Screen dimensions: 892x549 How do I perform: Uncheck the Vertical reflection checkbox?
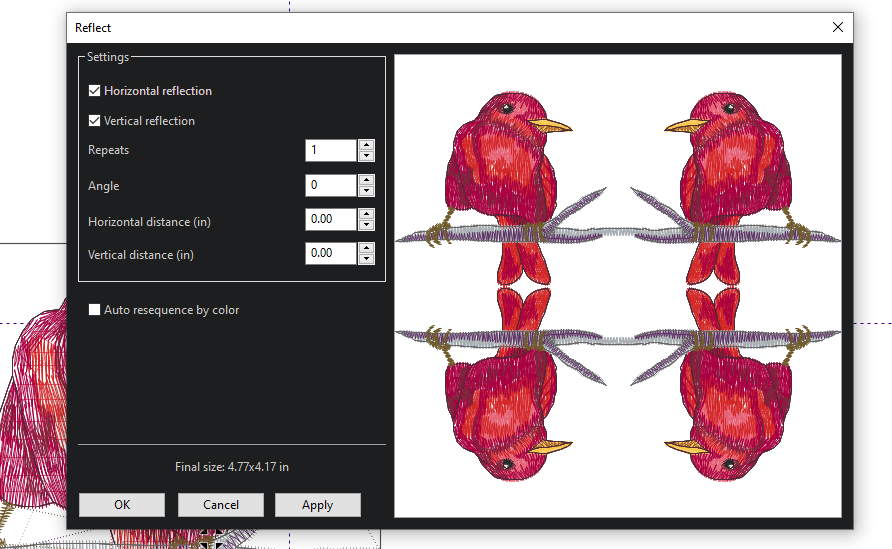(94, 121)
